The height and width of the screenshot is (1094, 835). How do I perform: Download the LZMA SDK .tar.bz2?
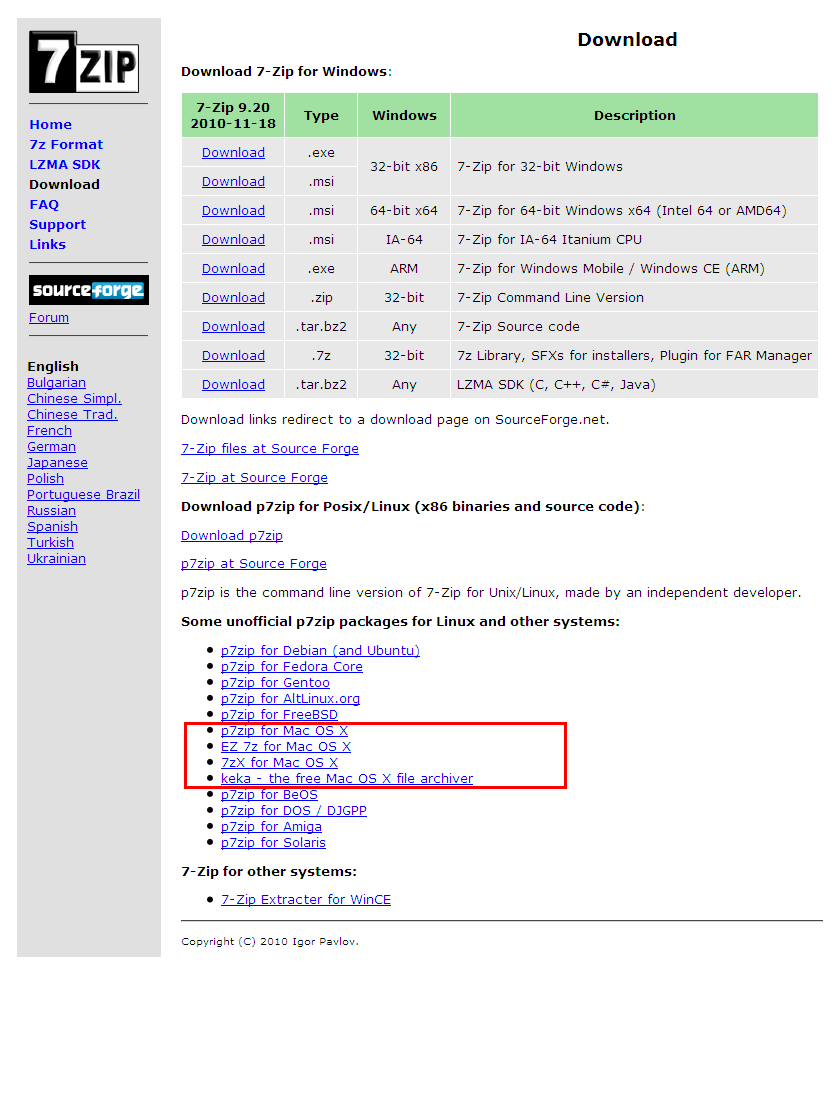click(233, 384)
